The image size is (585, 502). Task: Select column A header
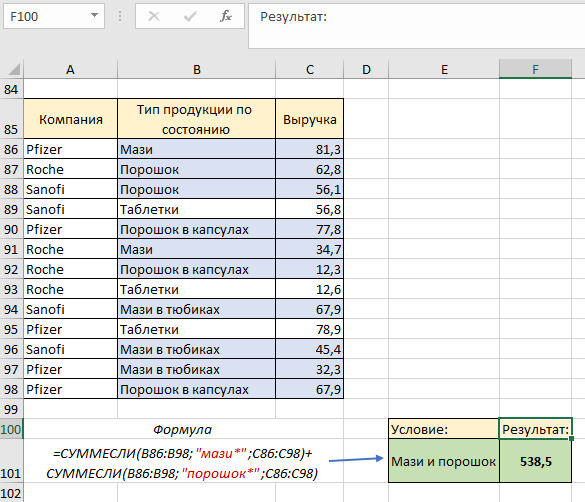tap(71, 69)
